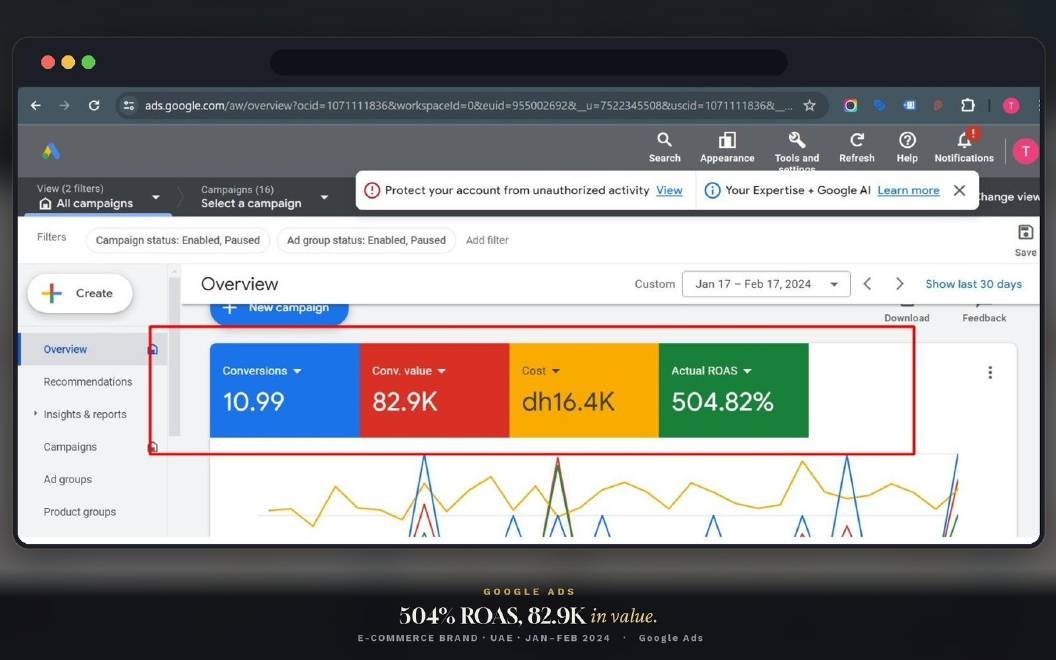The width and height of the screenshot is (1056, 660).
Task: Click the Appearance icon
Action: (x=727, y=141)
